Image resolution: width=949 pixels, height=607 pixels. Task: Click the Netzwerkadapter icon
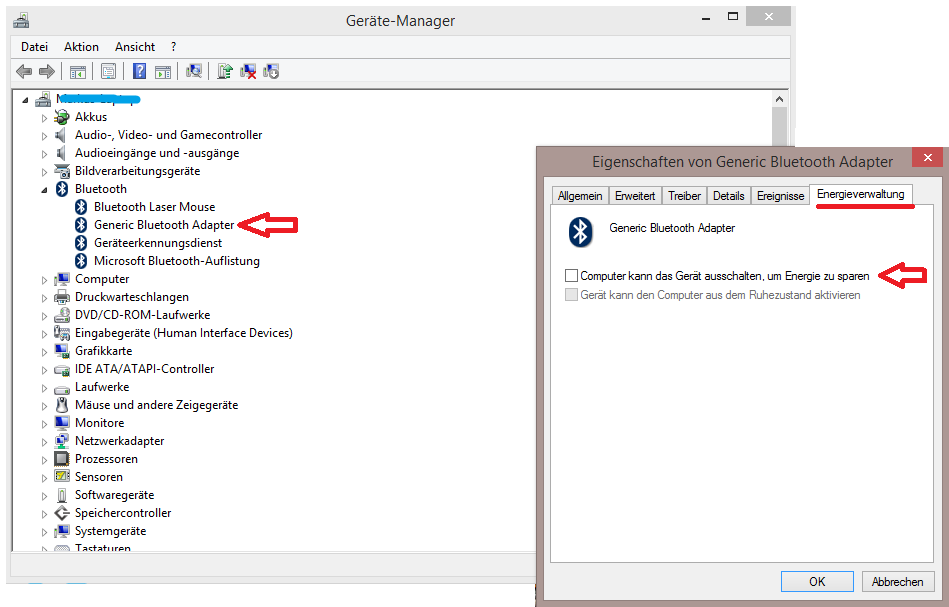tap(62, 441)
